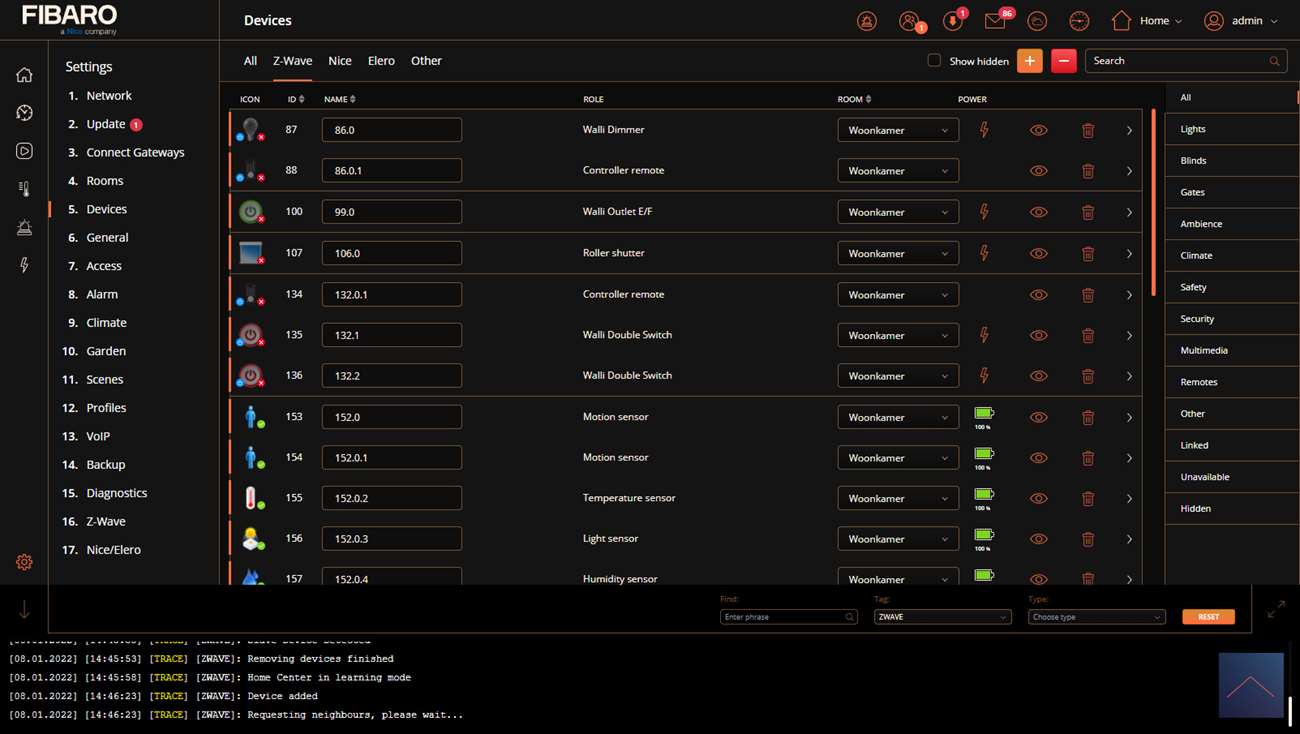Switch to the Nice devices tab
The image size is (1300, 734).
pos(340,61)
